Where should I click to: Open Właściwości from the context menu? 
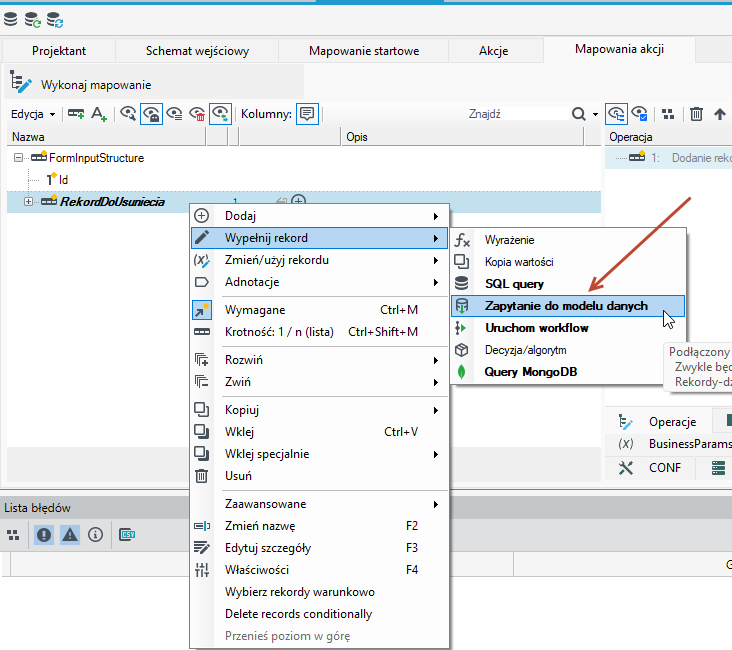[x=319, y=570]
